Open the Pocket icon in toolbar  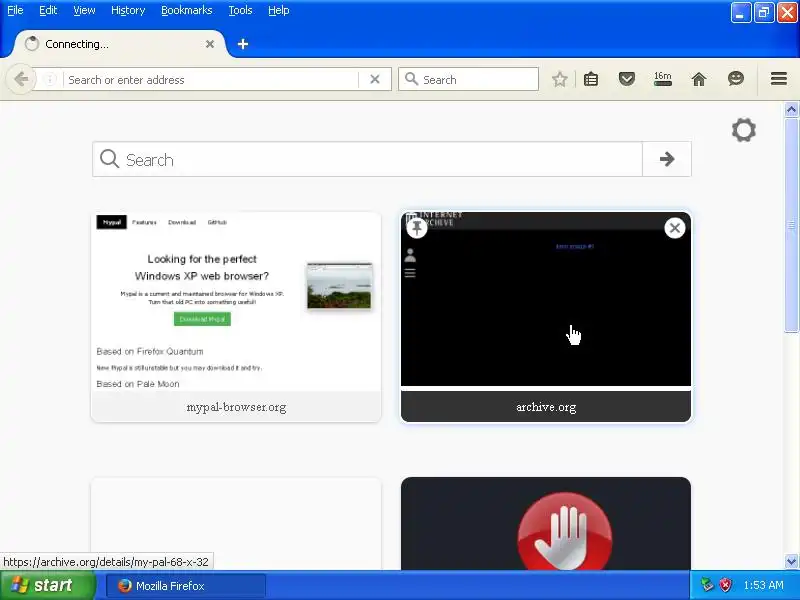tap(627, 79)
